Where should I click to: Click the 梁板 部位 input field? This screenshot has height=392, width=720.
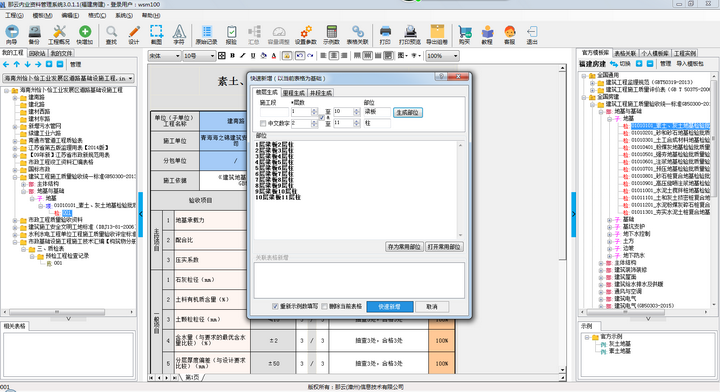point(377,112)
